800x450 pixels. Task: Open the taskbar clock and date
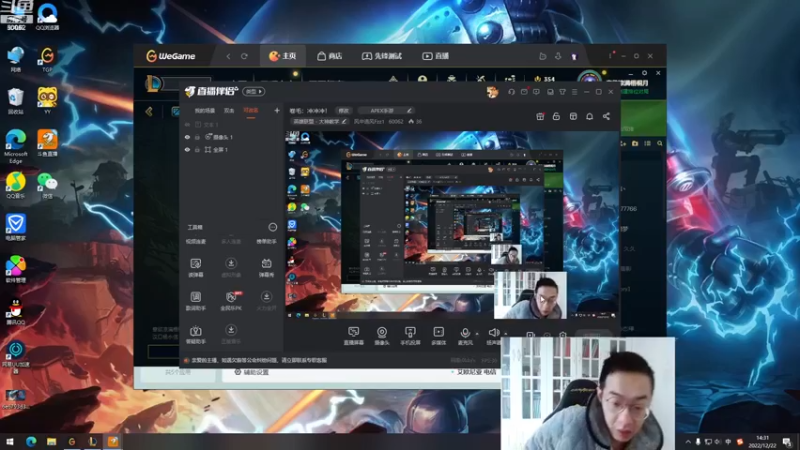point(762,441)
